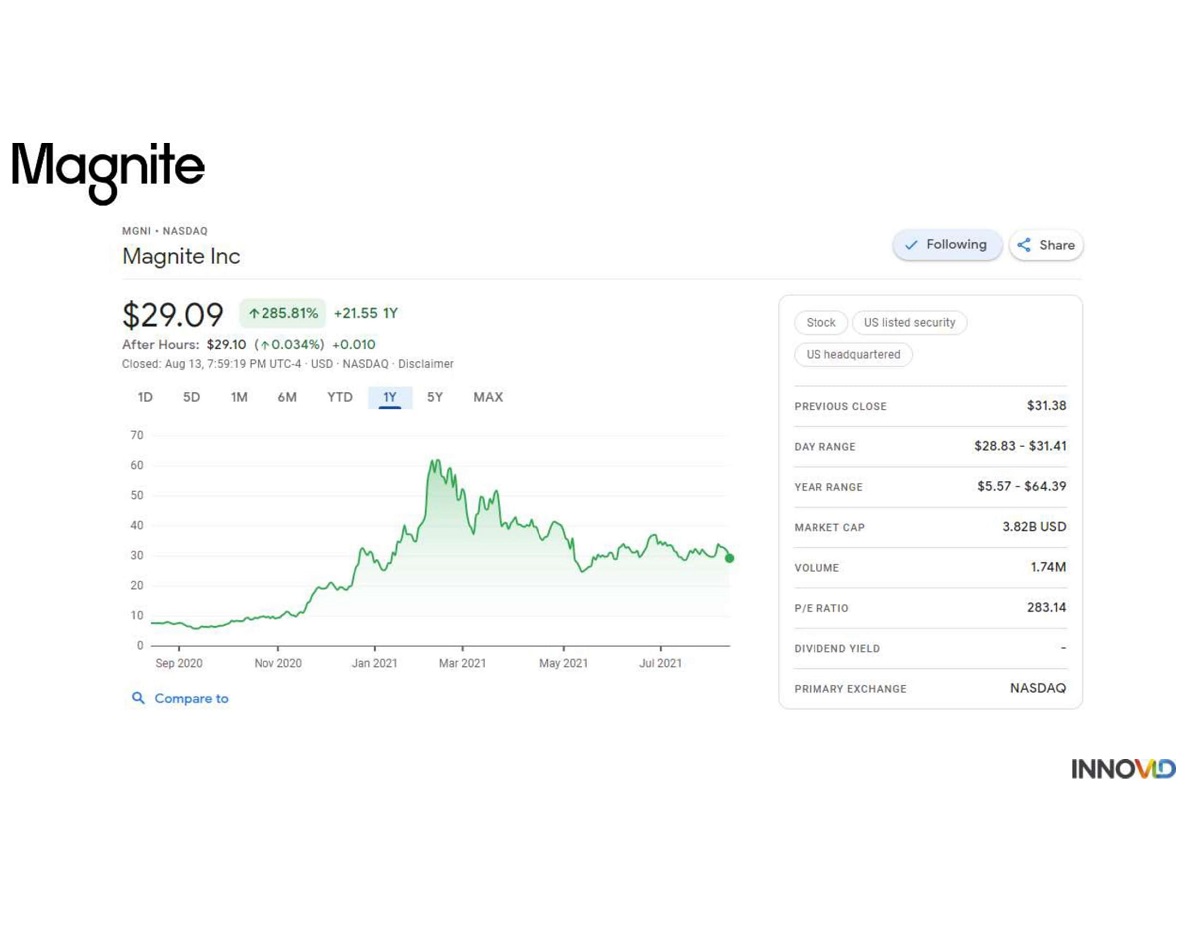The image size is (1200, 927).
Task: Click the Following button
Action: click(x=947, y=245)
